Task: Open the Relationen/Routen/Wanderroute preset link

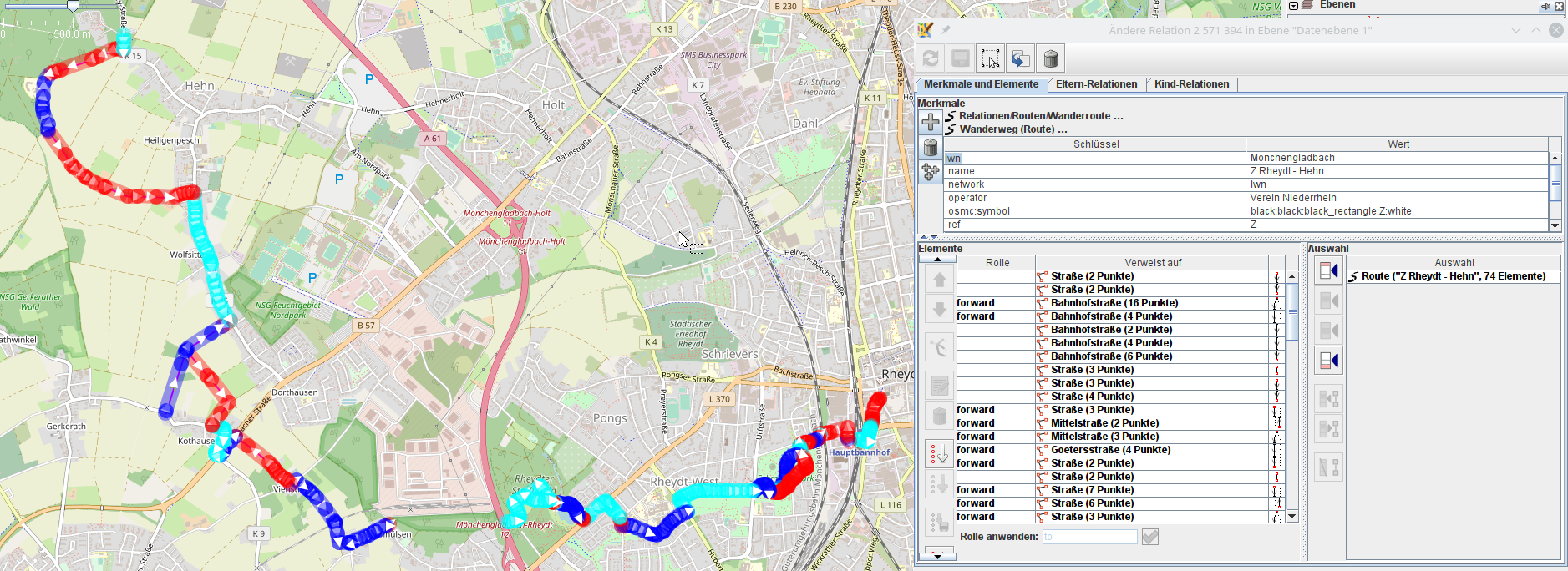Action: click(1040, 116)
